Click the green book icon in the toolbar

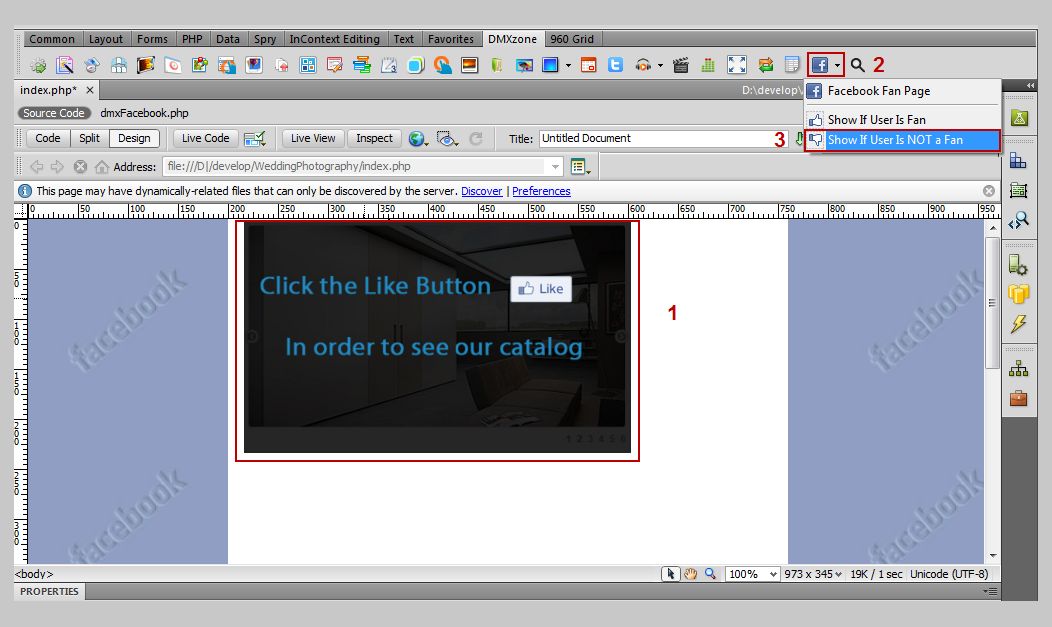496,65
